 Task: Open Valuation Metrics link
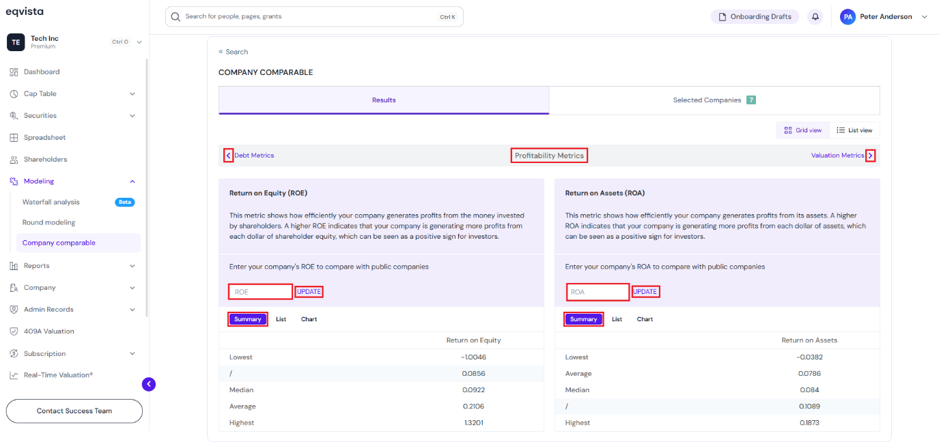[x=837, y=156]
